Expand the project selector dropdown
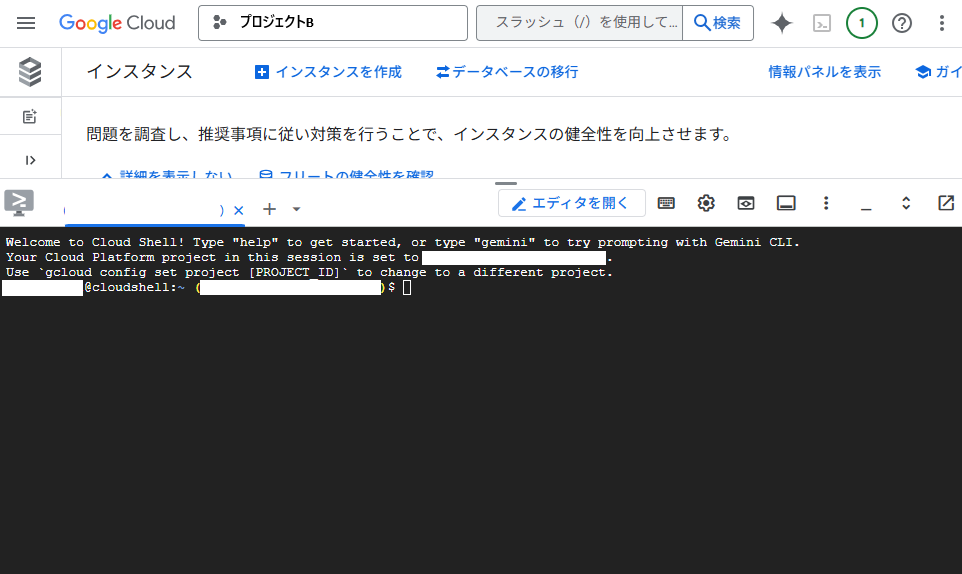 tap(333, 23)
